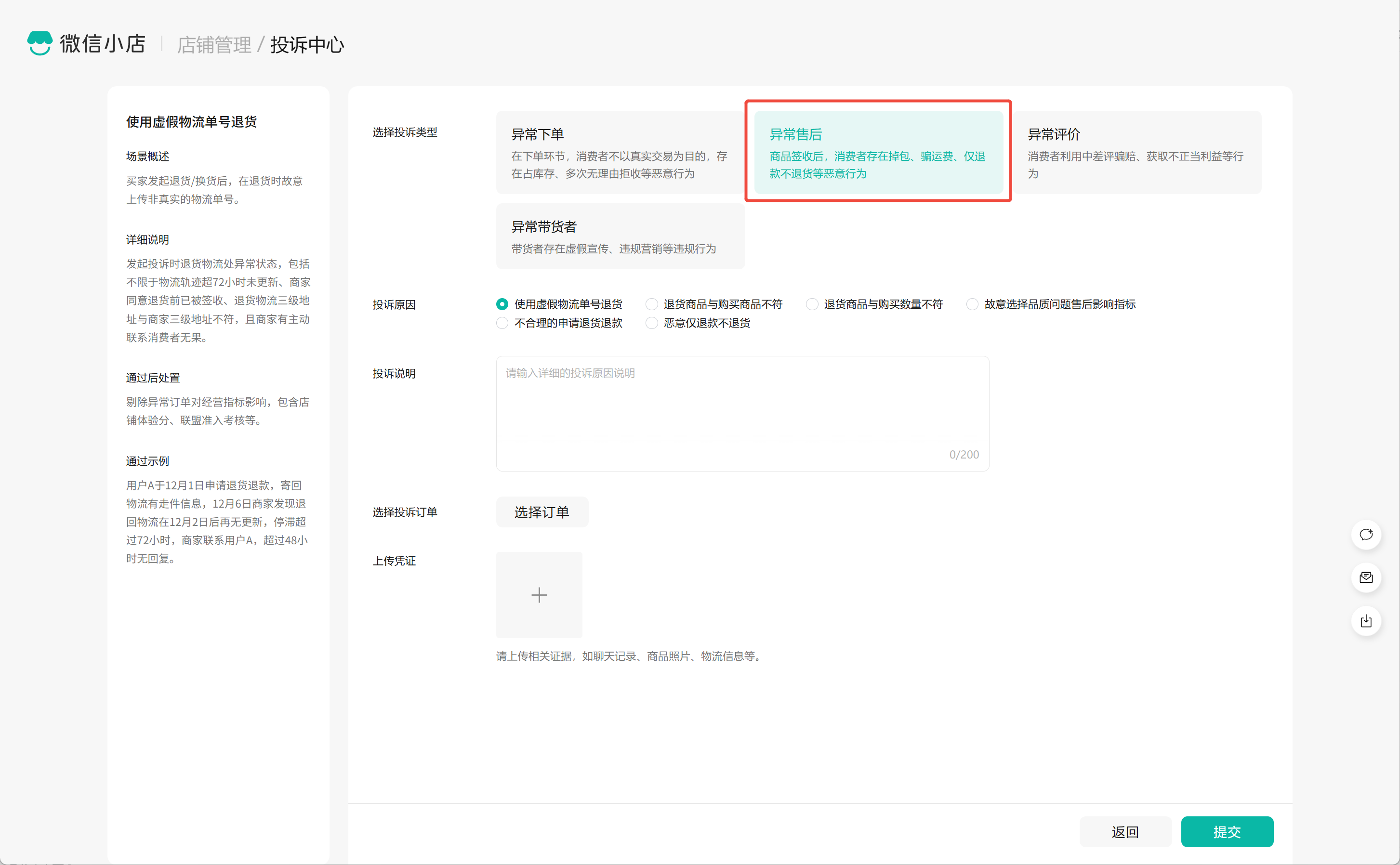Click the mail feedback floating icon
Viewport: 1400px width, 865px height.
pos(1366,577)
